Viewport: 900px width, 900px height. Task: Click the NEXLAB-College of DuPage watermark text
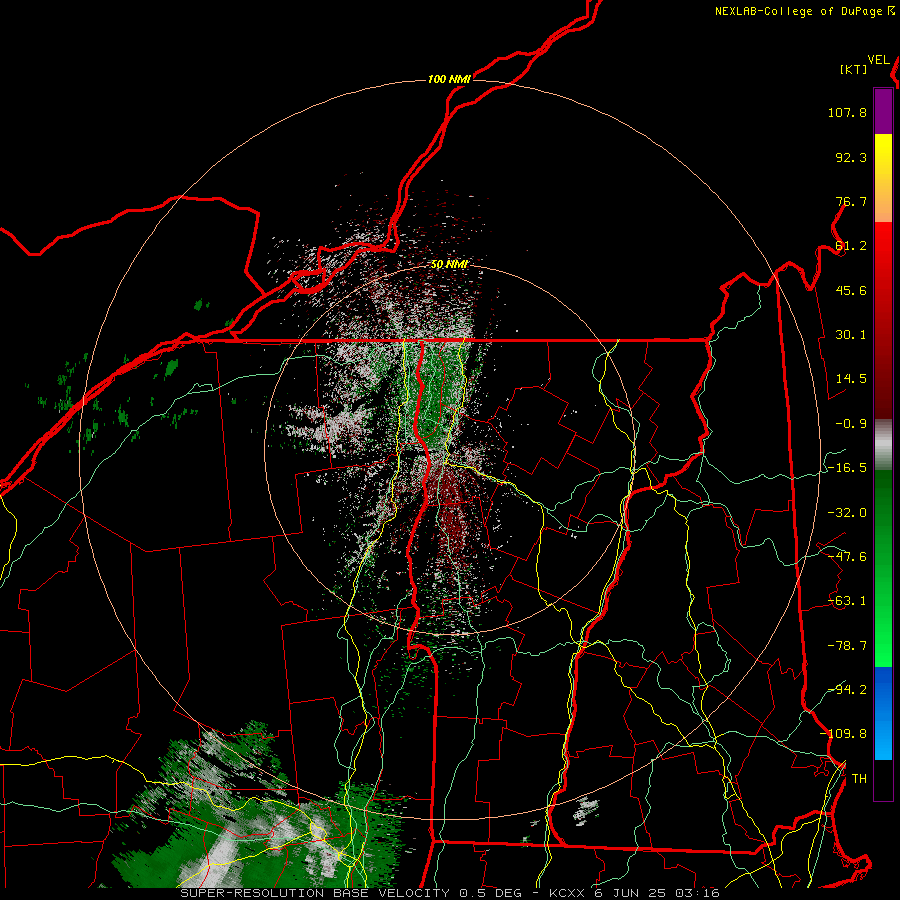tap(804, 11)
